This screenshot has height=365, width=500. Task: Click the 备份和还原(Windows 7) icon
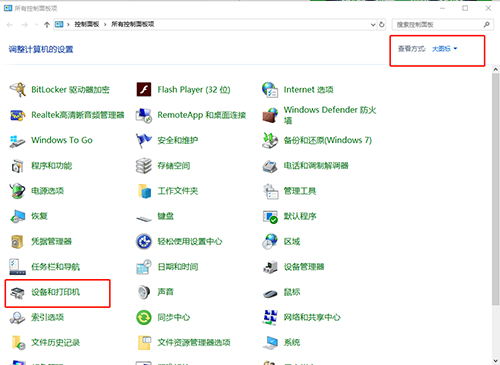click(270, 140)
